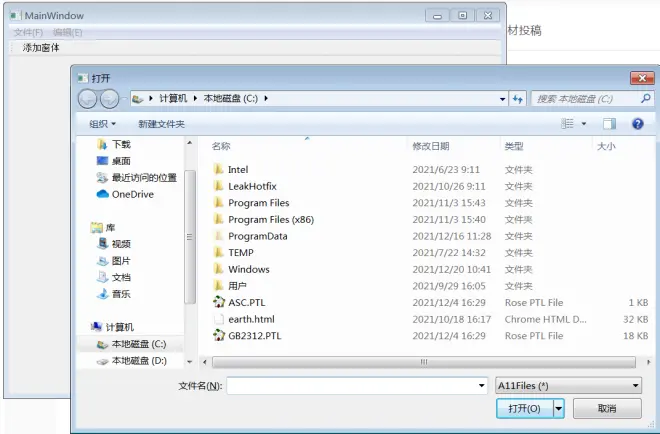The height and width of the screenshot is (434, 660).
Task: Sort by the 大小 column header
Action: (606, 146)
